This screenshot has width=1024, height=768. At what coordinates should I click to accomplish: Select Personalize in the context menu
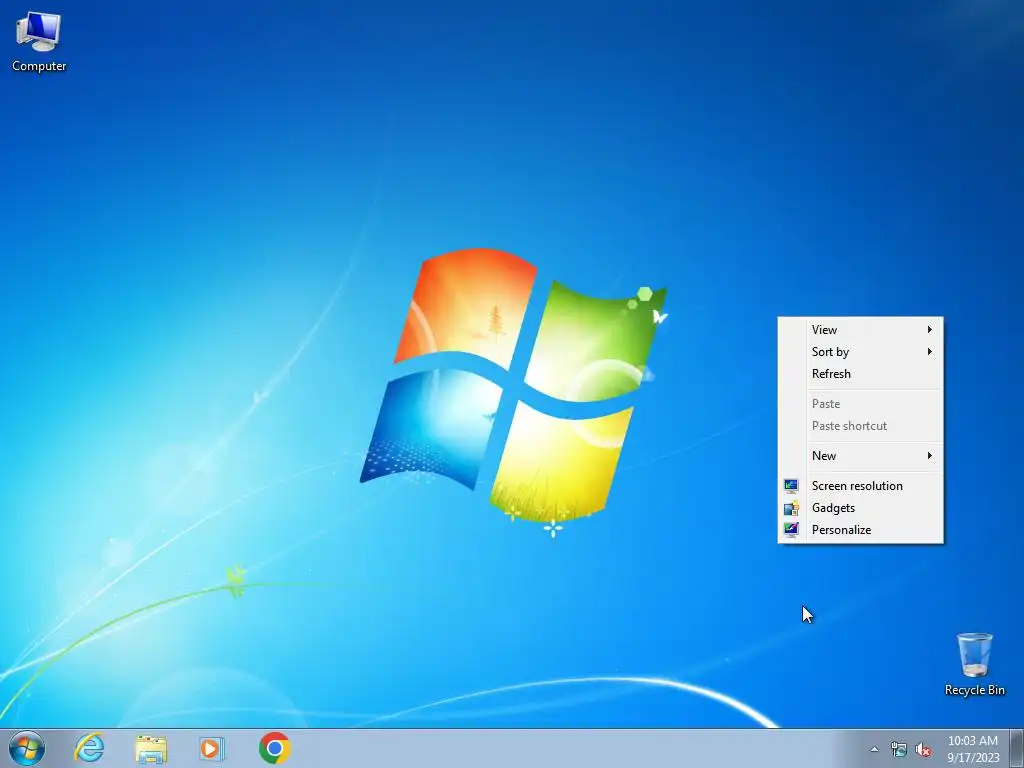[x=861, y=530]
